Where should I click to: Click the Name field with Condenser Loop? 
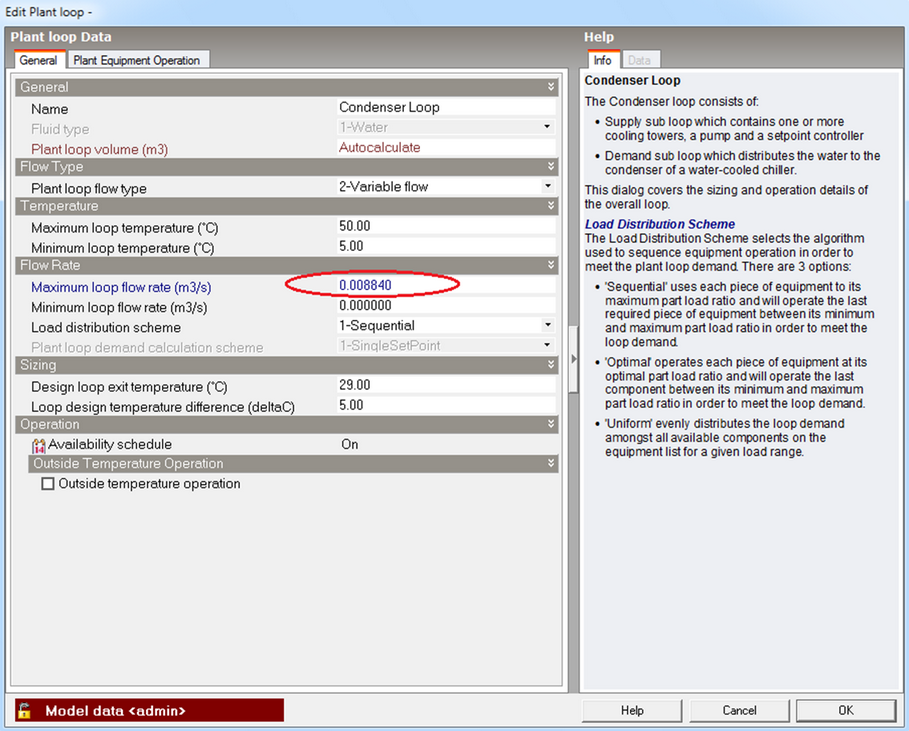click(x=445, y=108)
